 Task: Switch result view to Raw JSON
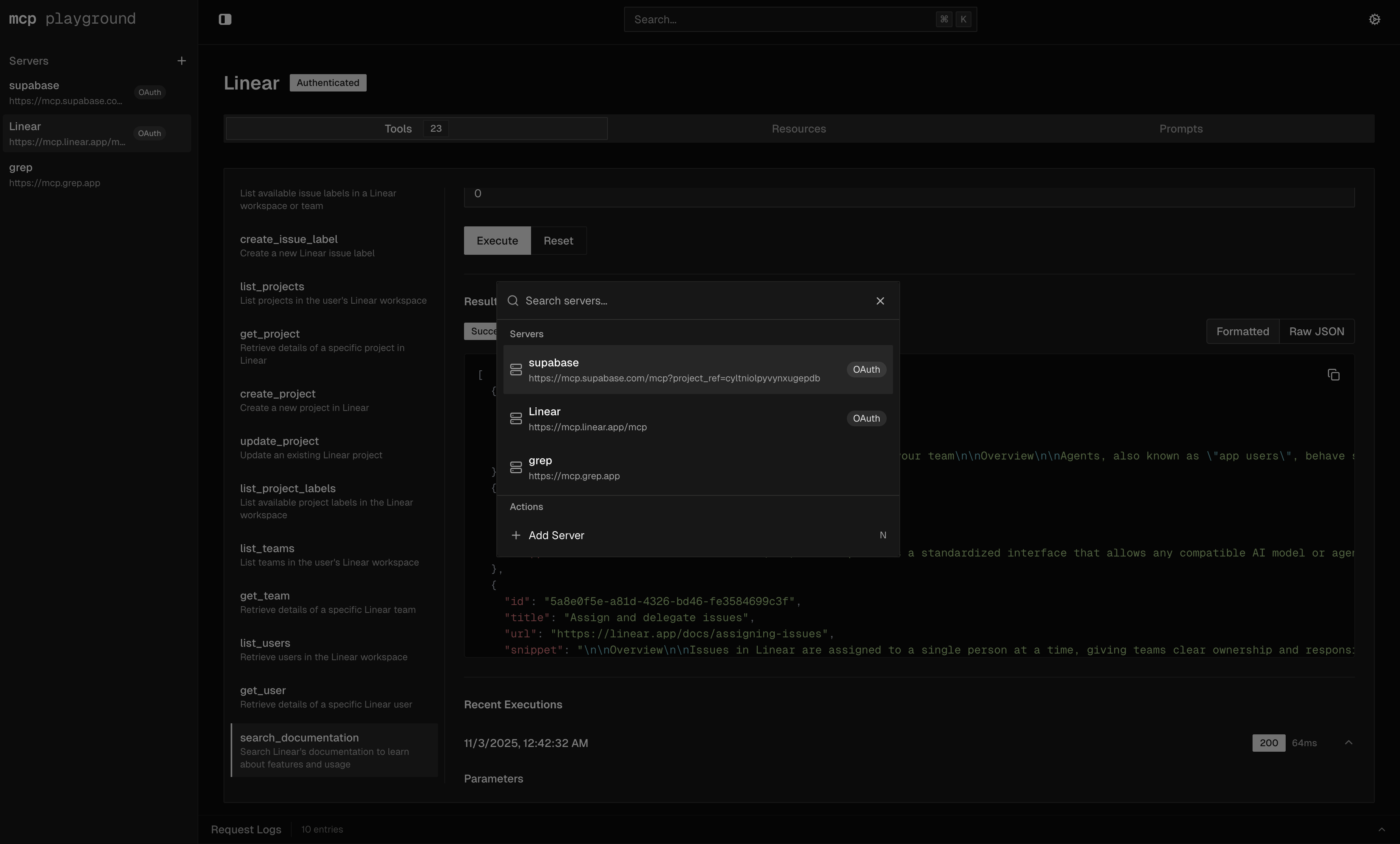click(1316, 331)
